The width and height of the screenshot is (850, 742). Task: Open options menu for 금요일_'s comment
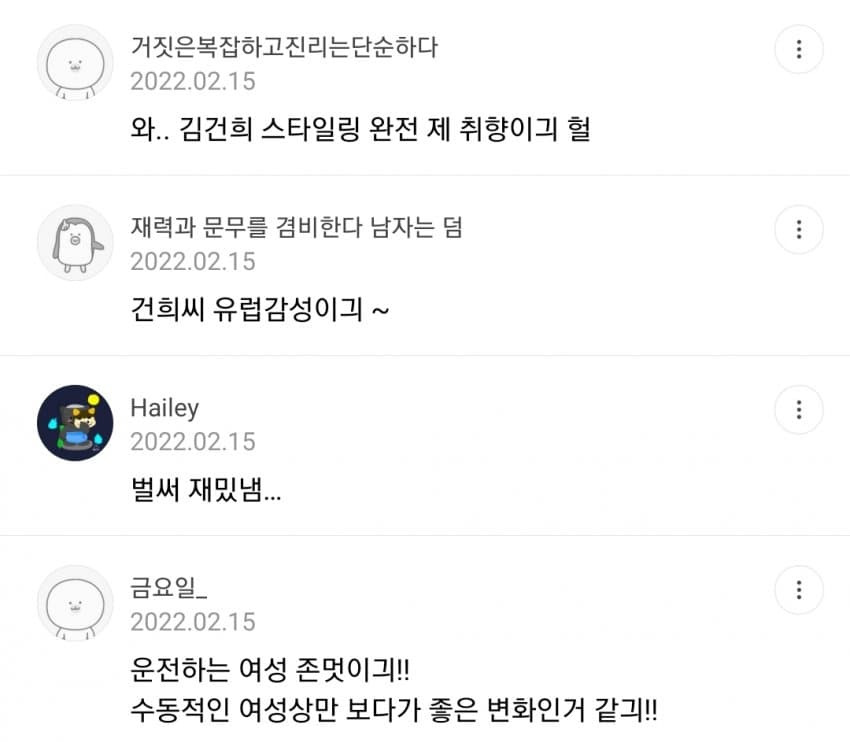point(799,590)
